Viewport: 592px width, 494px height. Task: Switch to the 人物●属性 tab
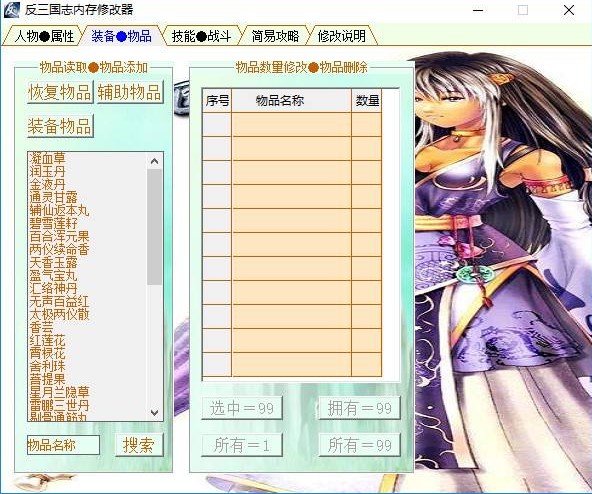[x=43, y=36]
